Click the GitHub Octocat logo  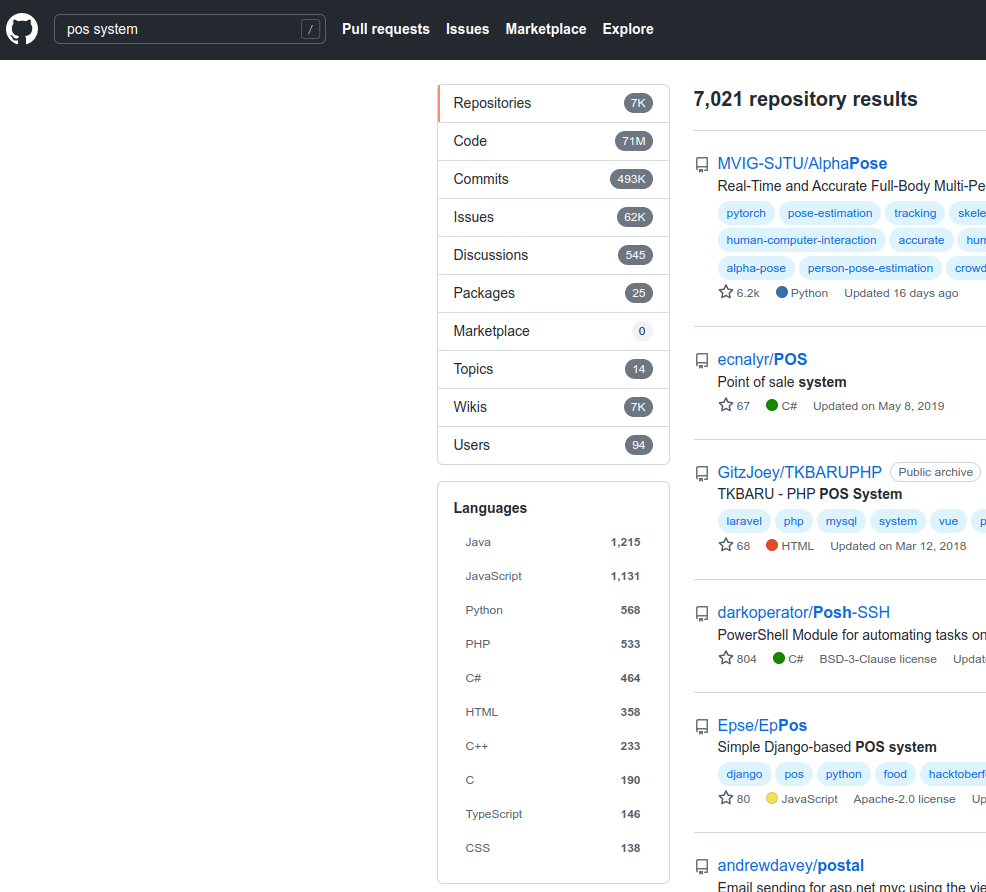point(22,29)
